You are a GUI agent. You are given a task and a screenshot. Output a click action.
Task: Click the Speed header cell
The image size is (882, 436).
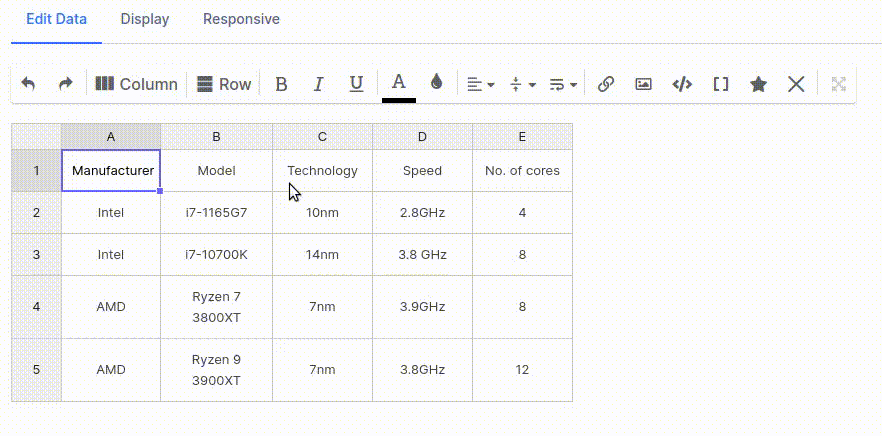point(422,170)
